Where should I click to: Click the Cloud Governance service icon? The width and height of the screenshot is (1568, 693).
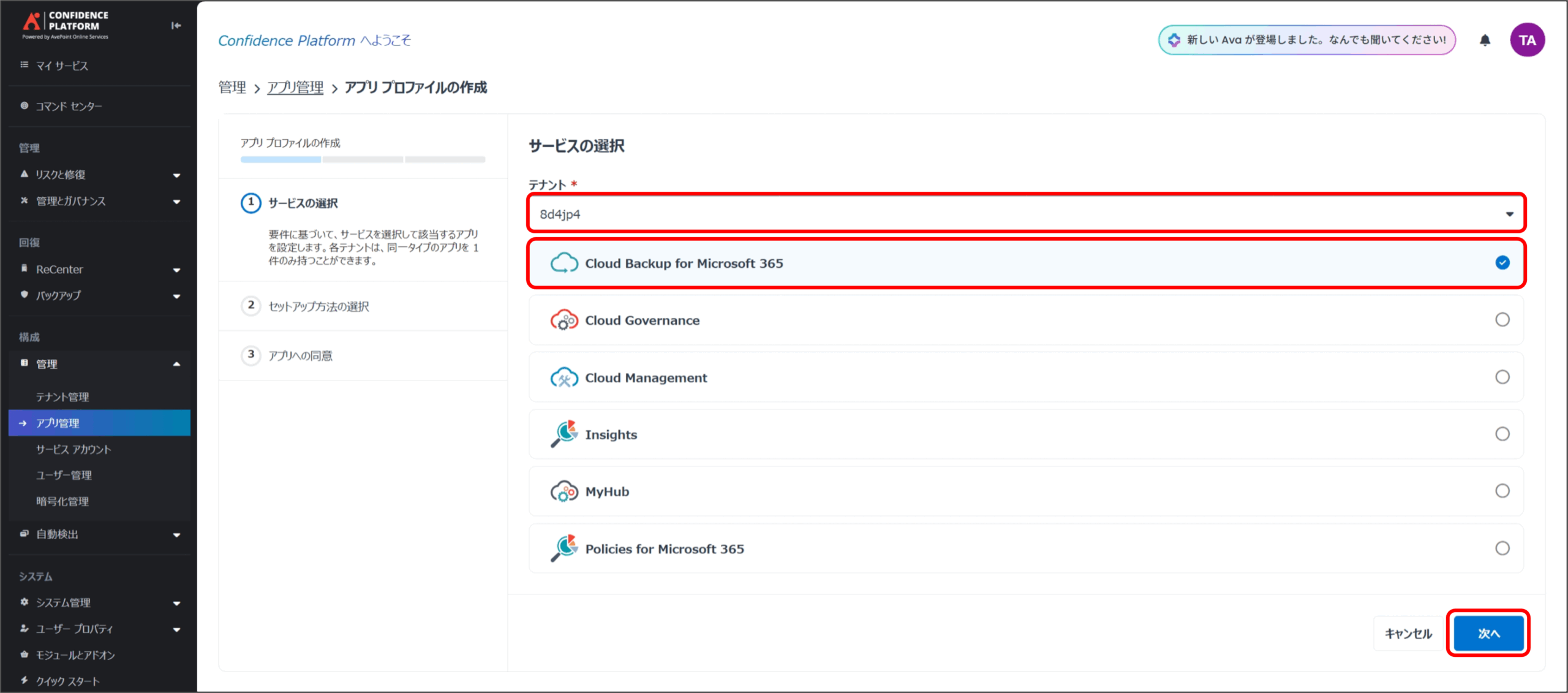tap(563, 320)
